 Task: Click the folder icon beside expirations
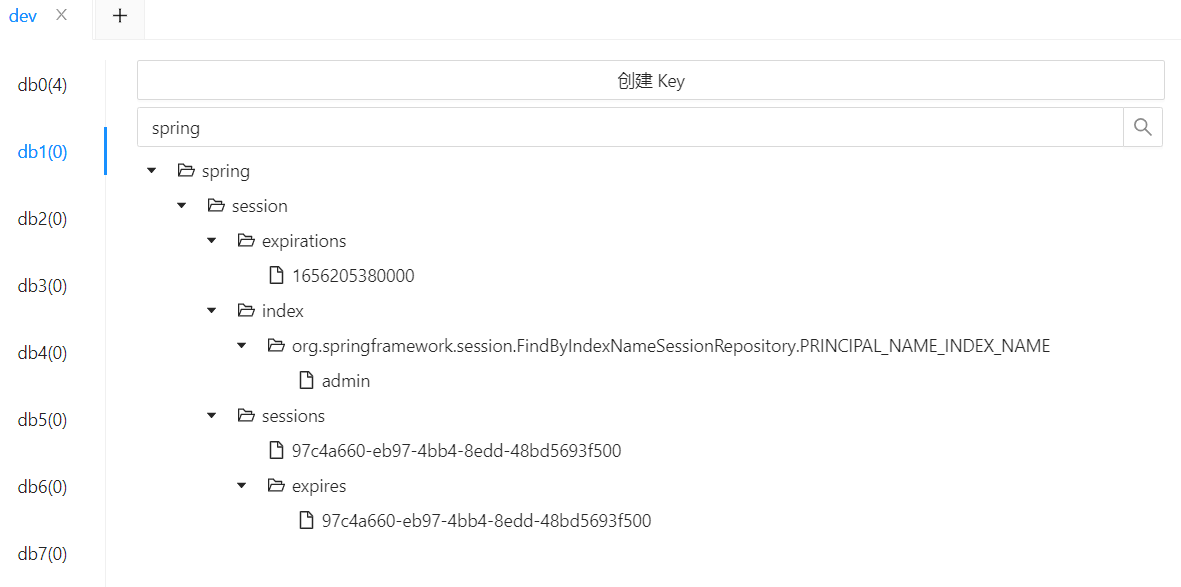246,241
